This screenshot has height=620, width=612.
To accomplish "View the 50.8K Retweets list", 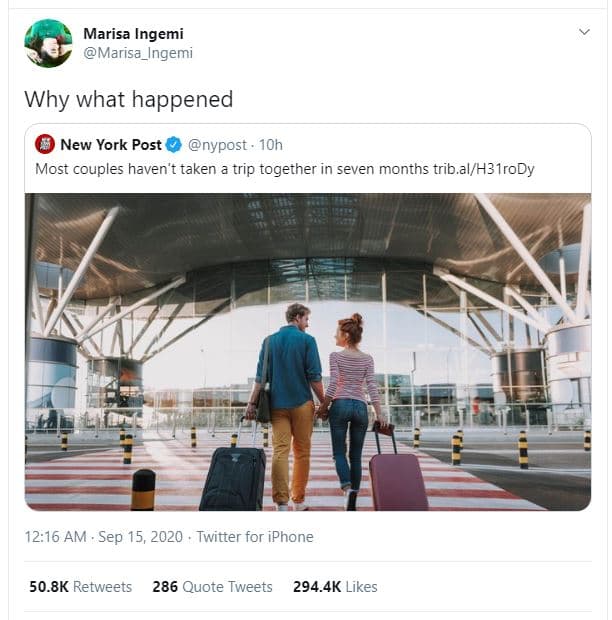I will pyautogui.click(x=80, y=587).
